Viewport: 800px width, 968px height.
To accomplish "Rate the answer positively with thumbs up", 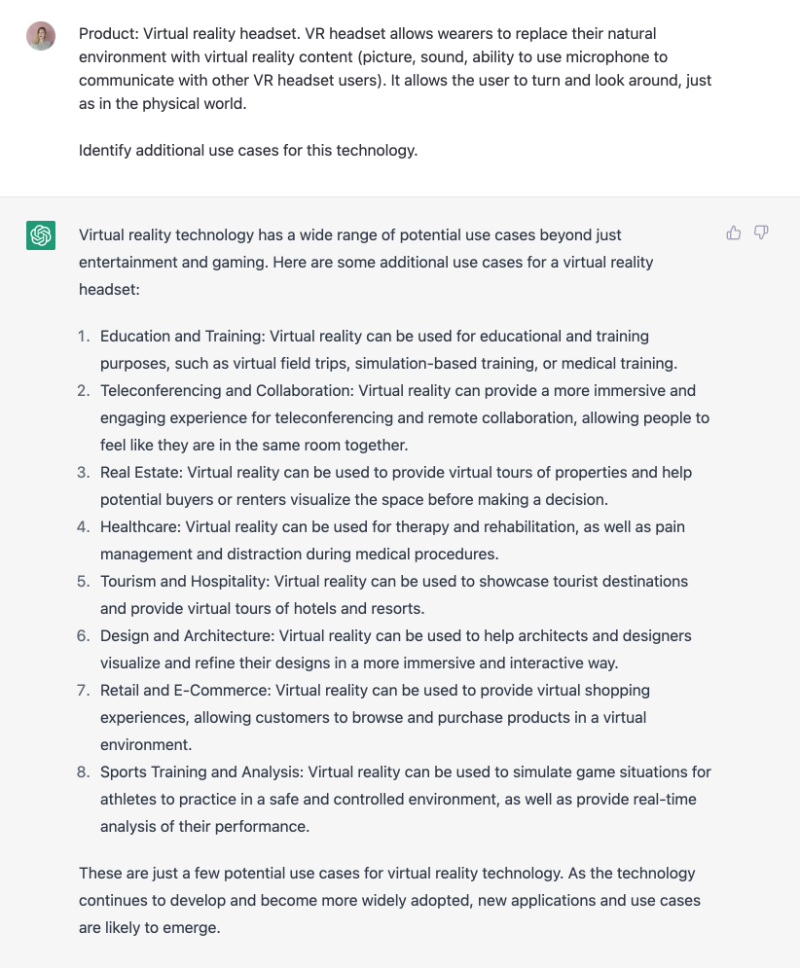I will click(733, 232).
